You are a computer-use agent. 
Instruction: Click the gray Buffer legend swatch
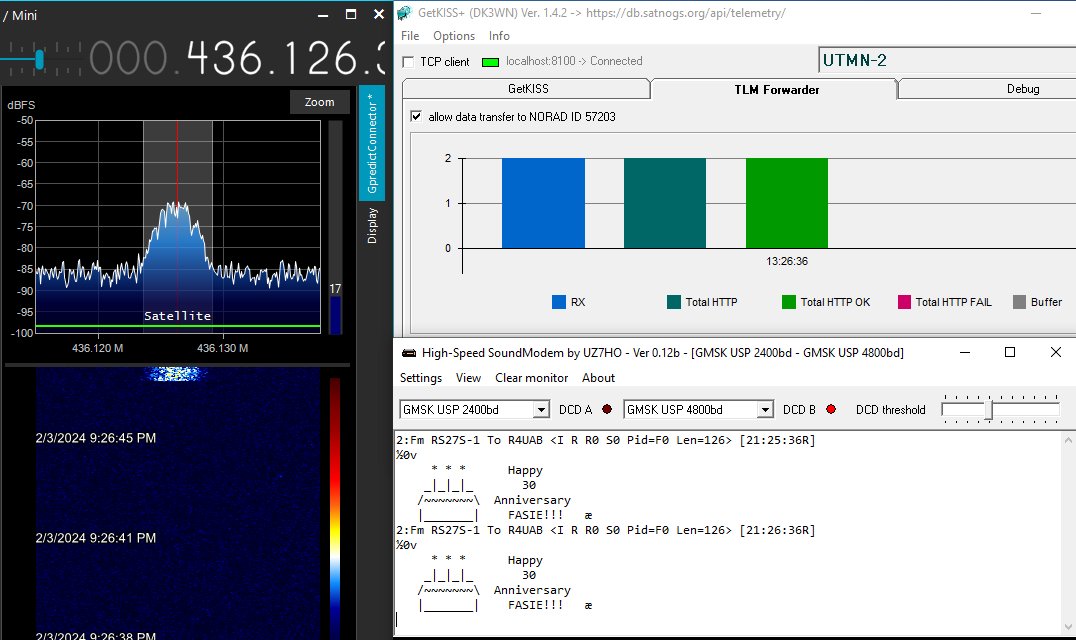point(1020,302)
